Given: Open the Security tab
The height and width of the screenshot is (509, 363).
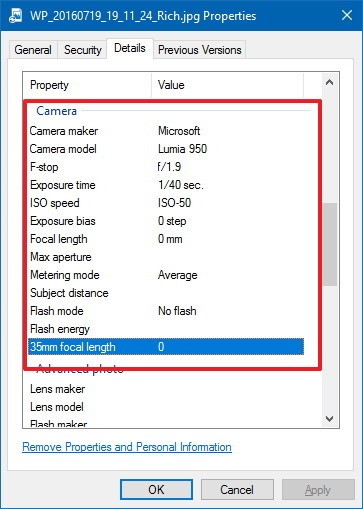Looking at the screenshot, I should [x=82, y=50].
